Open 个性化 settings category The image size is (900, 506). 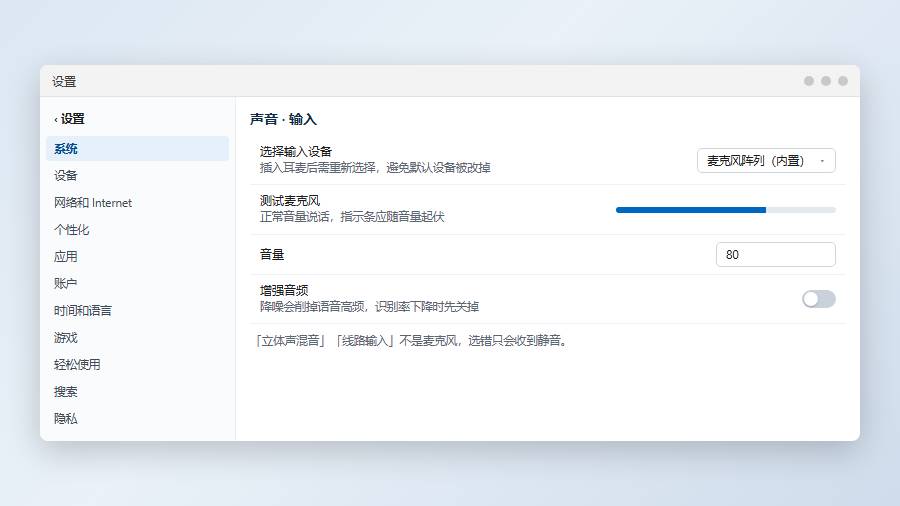point(137,229)
